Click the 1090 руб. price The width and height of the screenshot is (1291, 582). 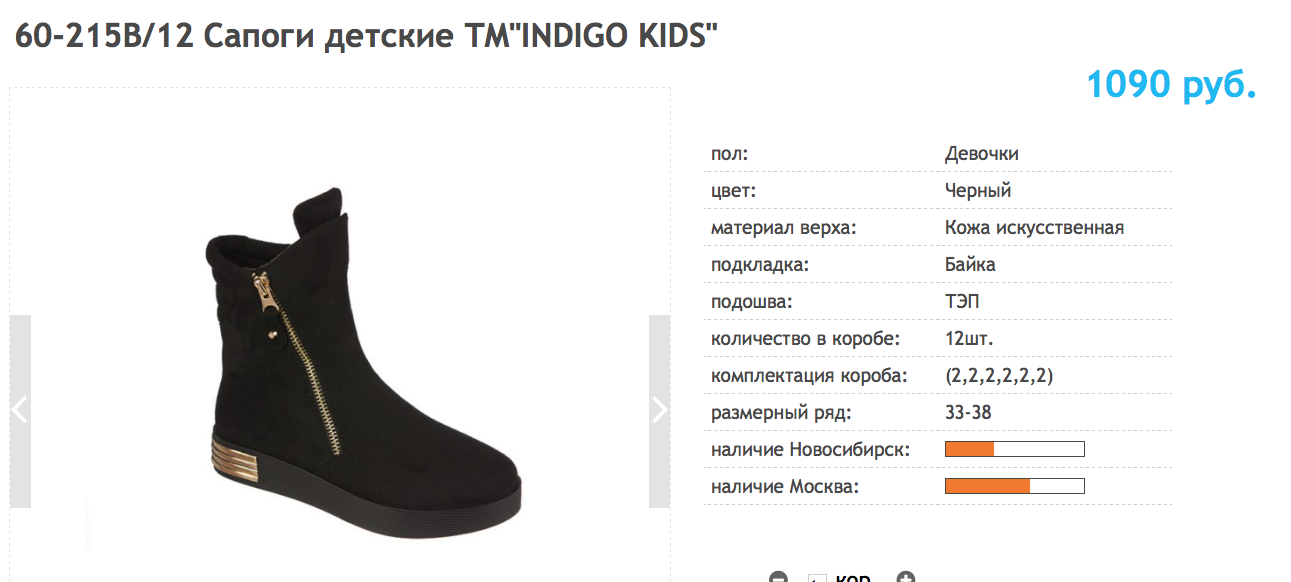(1171, 85)
